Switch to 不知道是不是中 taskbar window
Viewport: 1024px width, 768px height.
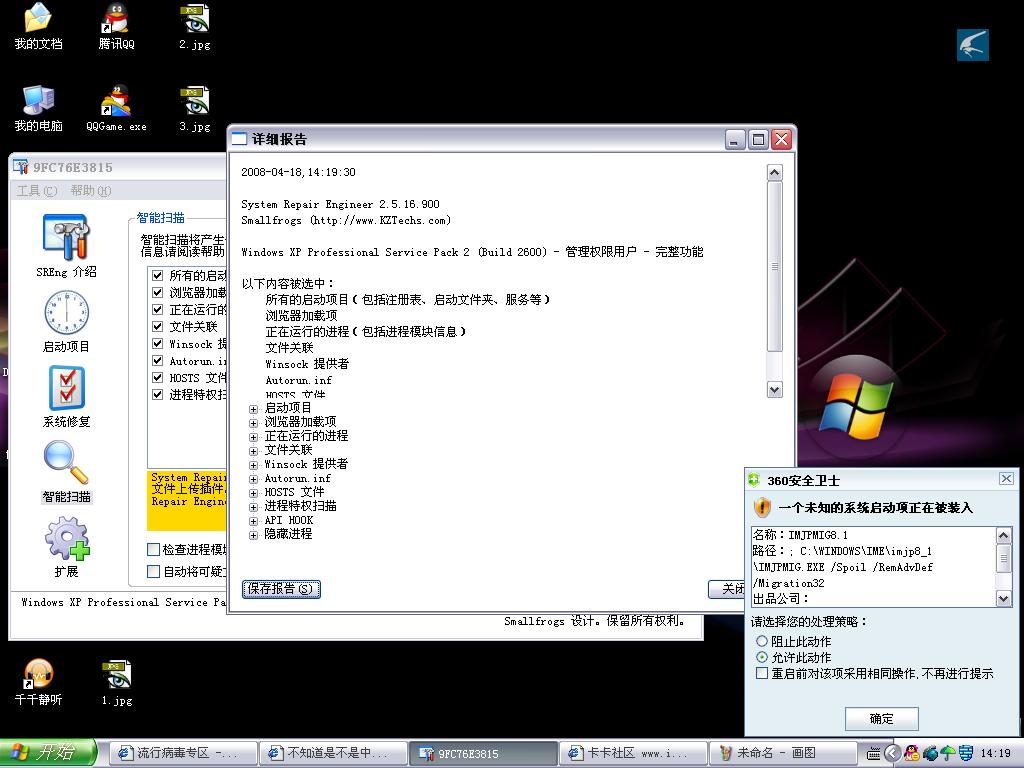(332, 753)
